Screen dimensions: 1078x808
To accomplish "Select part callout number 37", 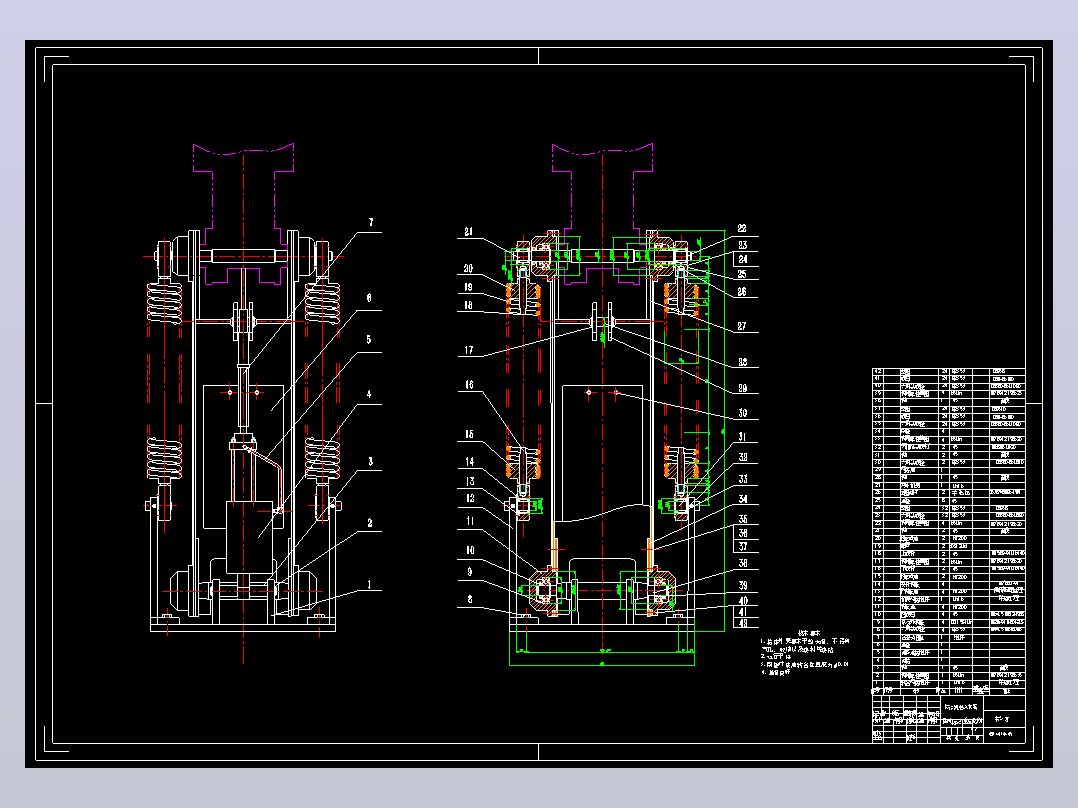I will click(743, 547).
